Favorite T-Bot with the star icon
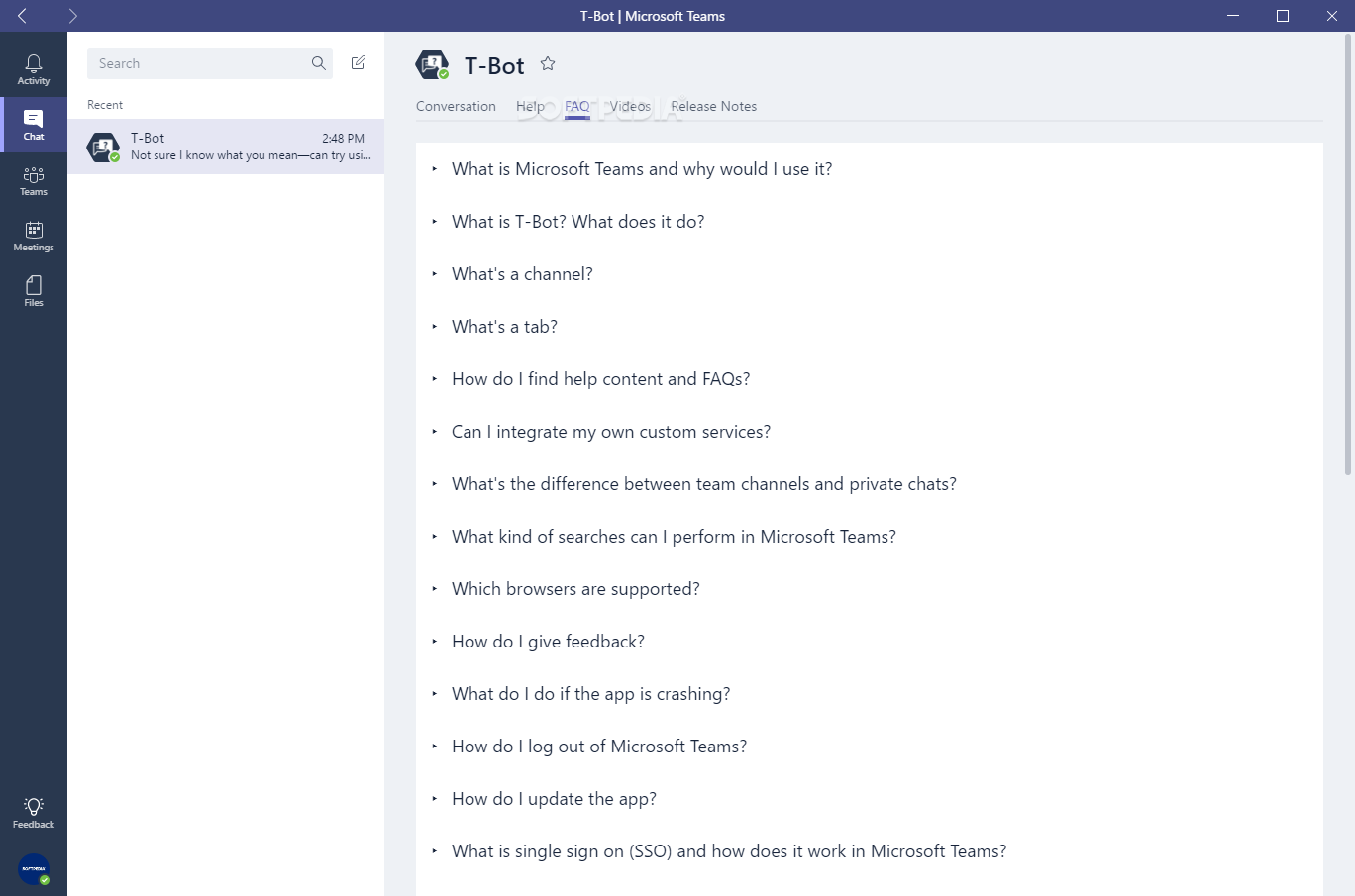 [548, 64]
